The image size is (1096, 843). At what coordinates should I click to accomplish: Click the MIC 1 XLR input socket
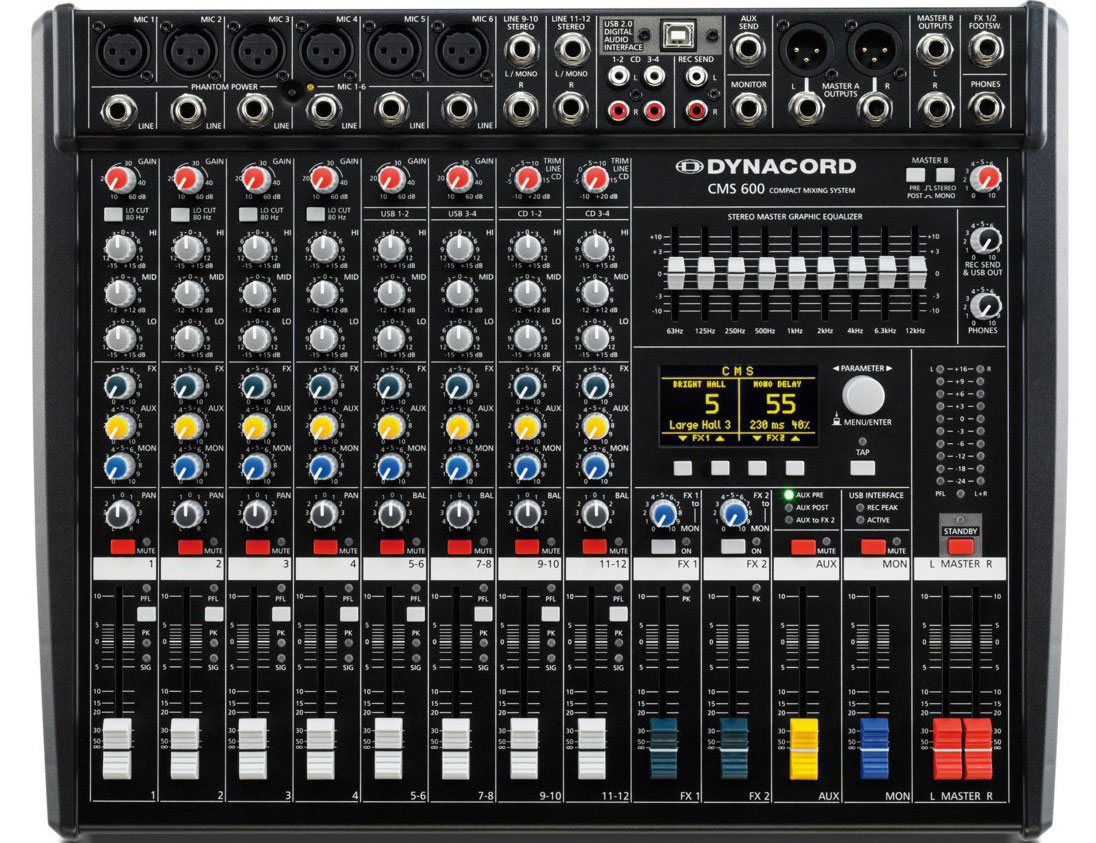point(123,51)
